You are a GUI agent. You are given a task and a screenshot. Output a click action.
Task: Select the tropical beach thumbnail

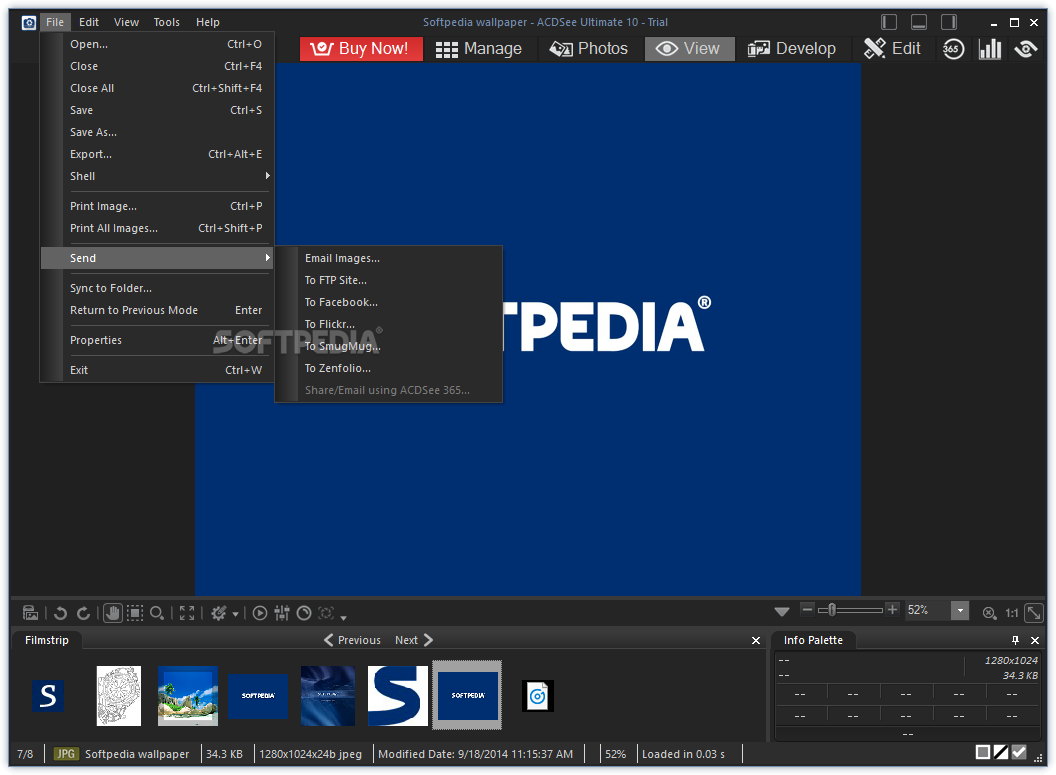188,696
